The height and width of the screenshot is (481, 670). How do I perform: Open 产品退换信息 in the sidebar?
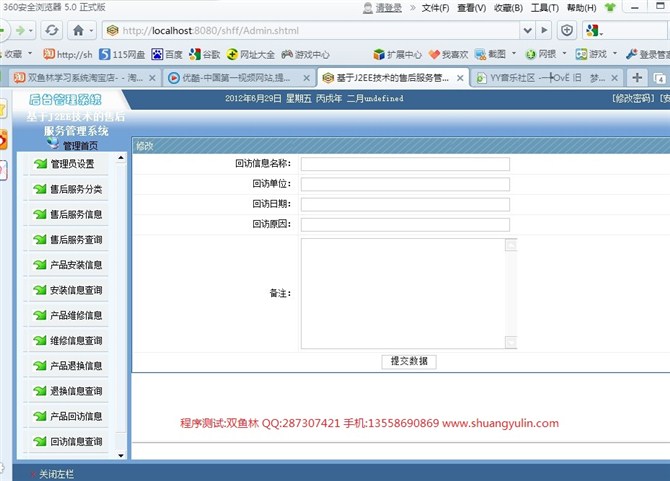tap(76, 366)
